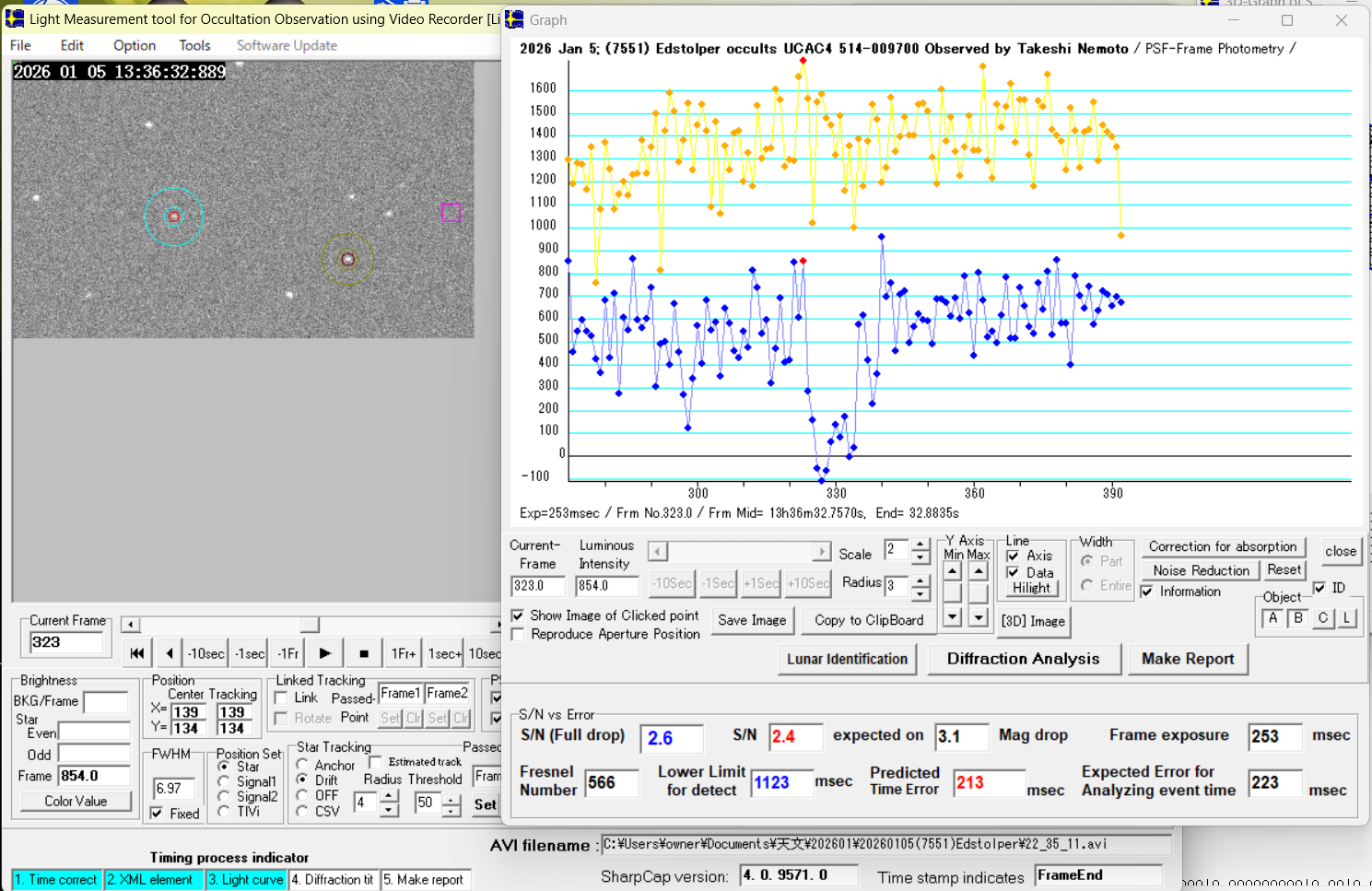Click Y Axis Min up arrow
1372x891 pixels.
(x=953, y=572)
